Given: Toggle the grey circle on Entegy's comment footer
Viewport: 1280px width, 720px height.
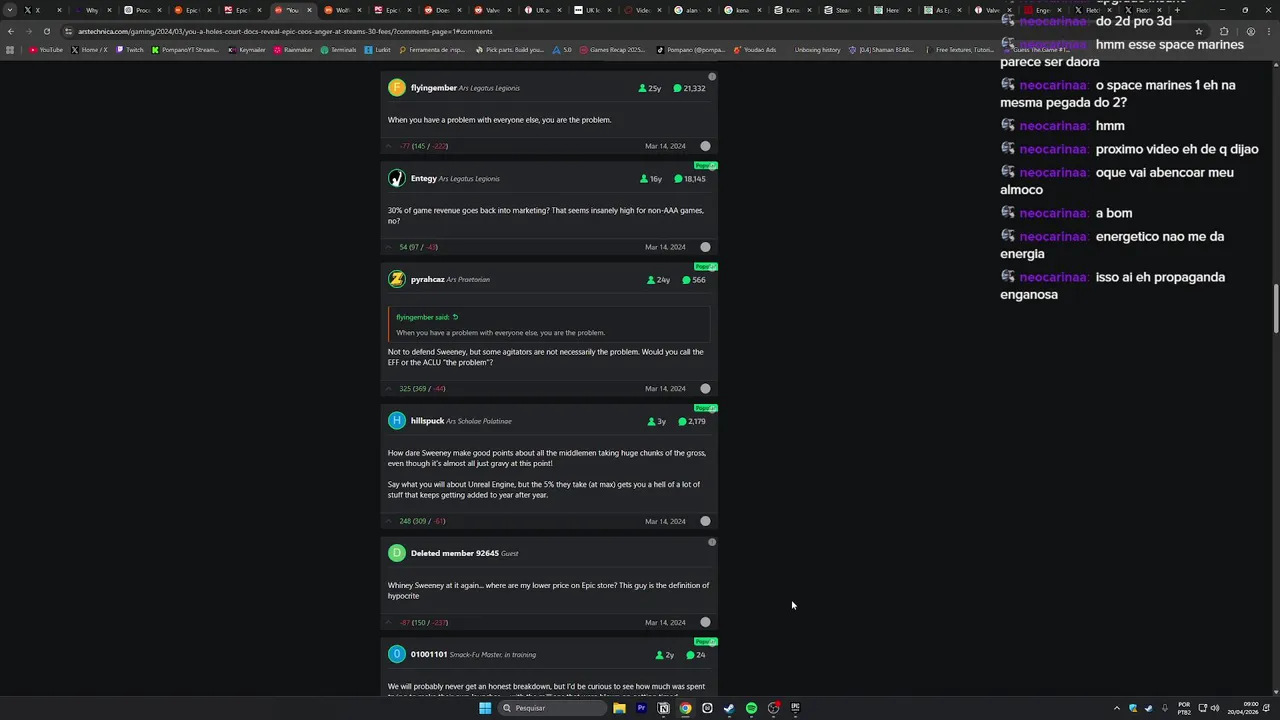Looking at the screenshot, I should coord(705,247).
